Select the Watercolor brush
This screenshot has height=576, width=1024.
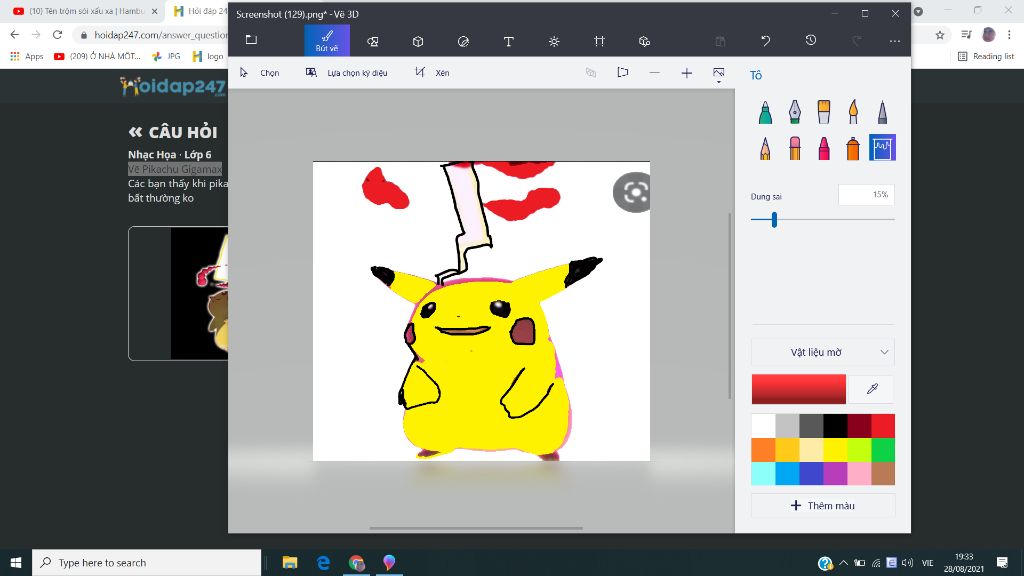click(x=853, y=112)
